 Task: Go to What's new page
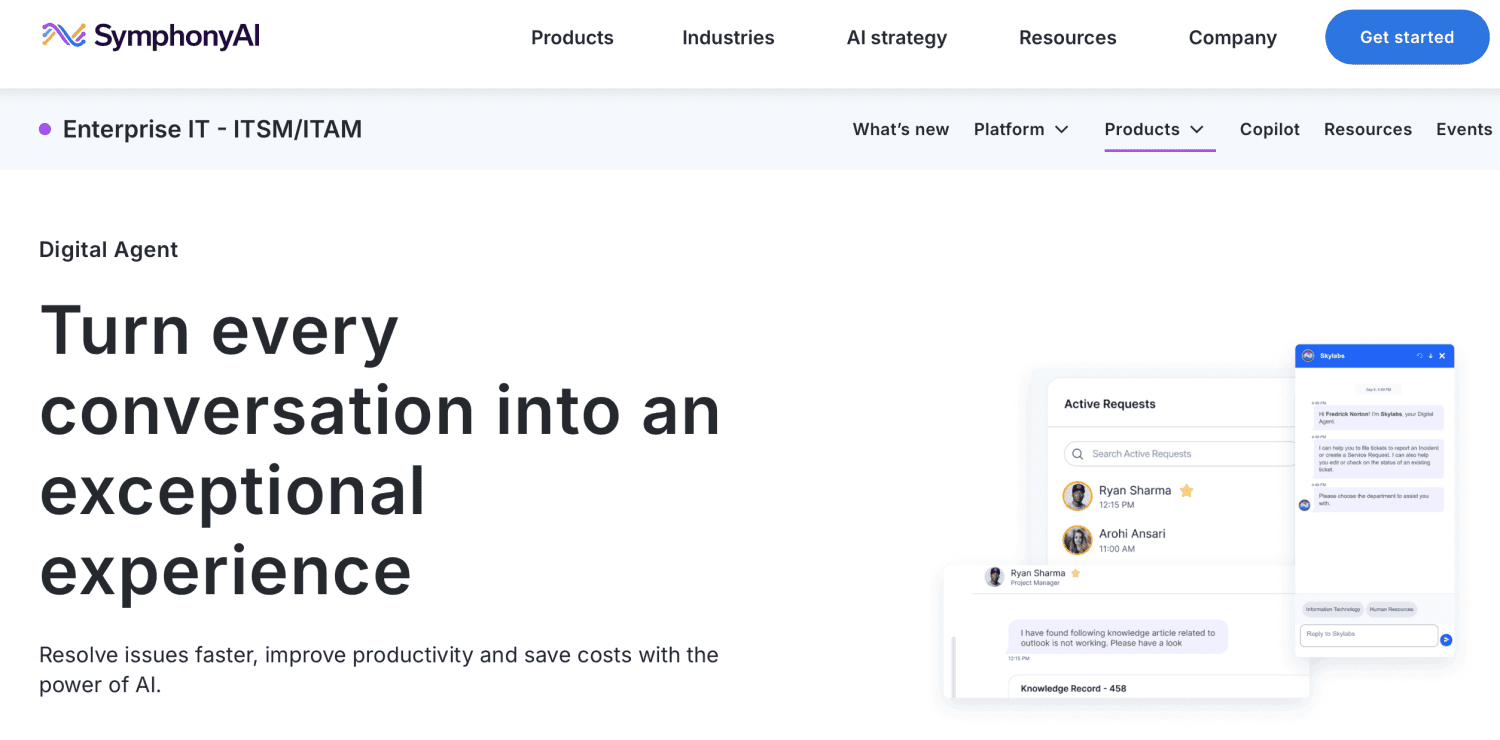(x=900, y=129)
